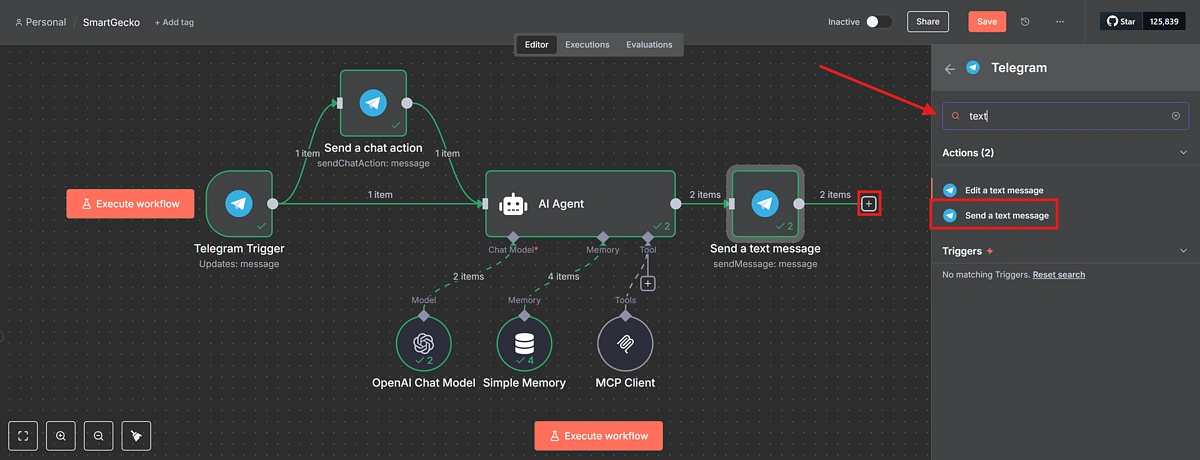Click the zoom in canvas icon

[x=61, y=436]
